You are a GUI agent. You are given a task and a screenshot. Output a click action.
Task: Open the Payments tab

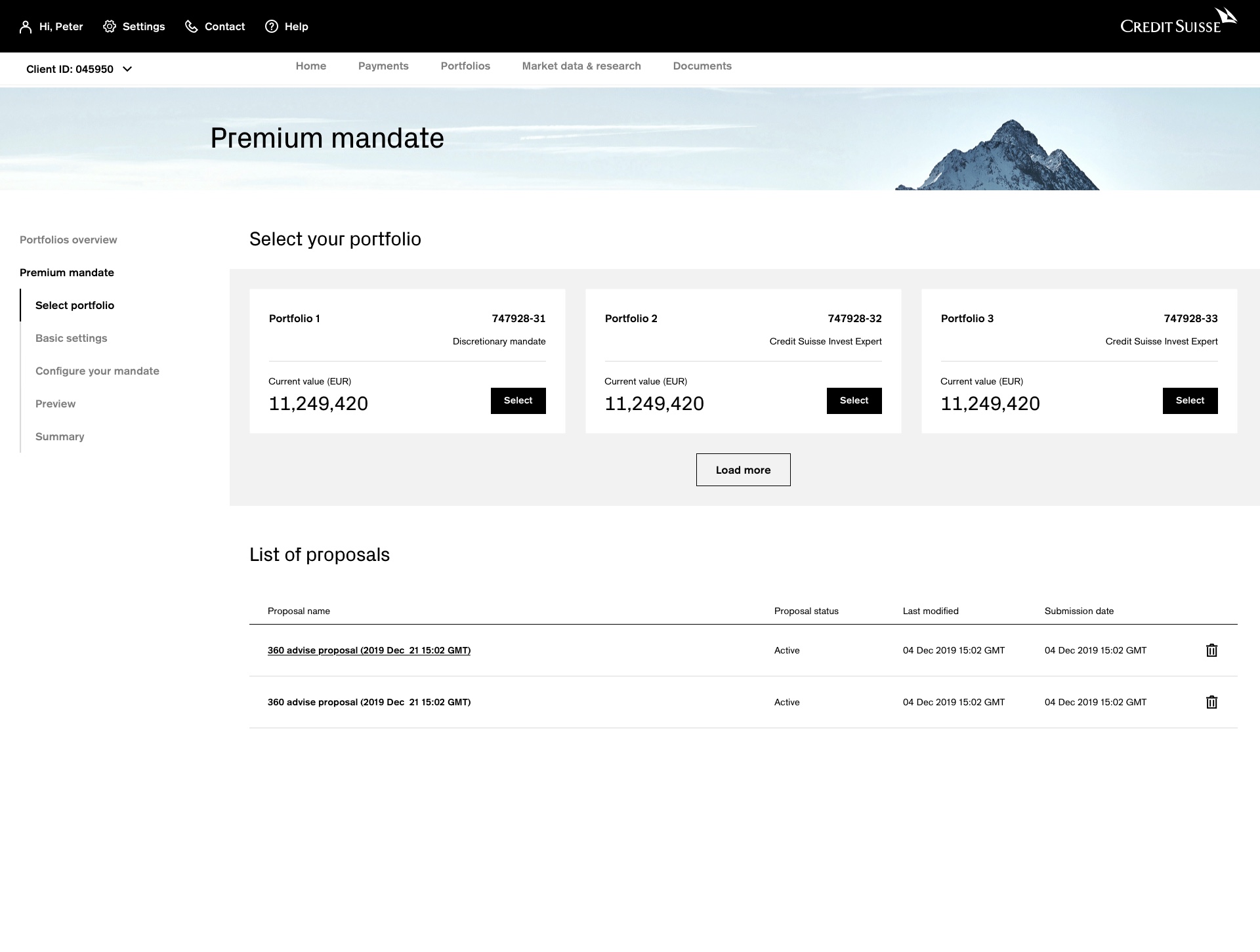click(x=383, y=66)
